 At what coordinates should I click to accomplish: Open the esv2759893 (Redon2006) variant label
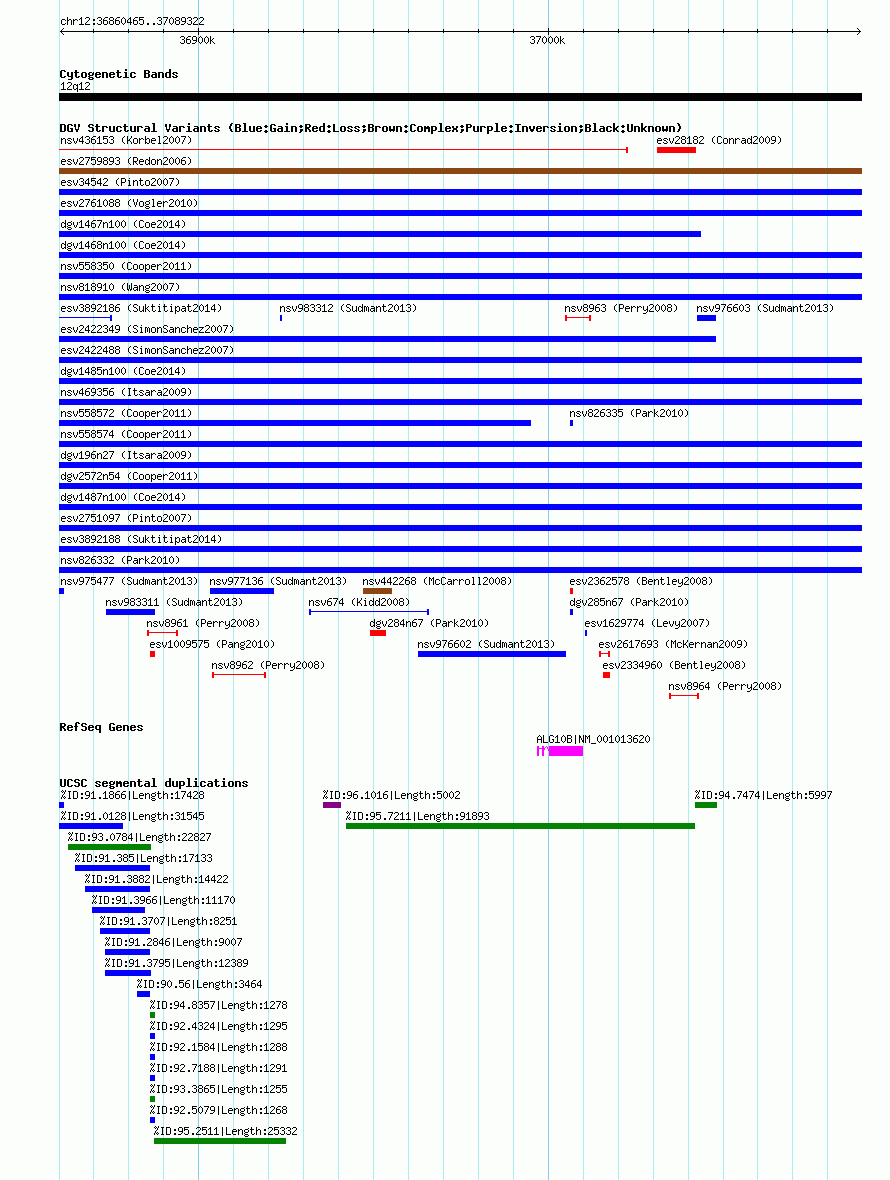[126, 161]
